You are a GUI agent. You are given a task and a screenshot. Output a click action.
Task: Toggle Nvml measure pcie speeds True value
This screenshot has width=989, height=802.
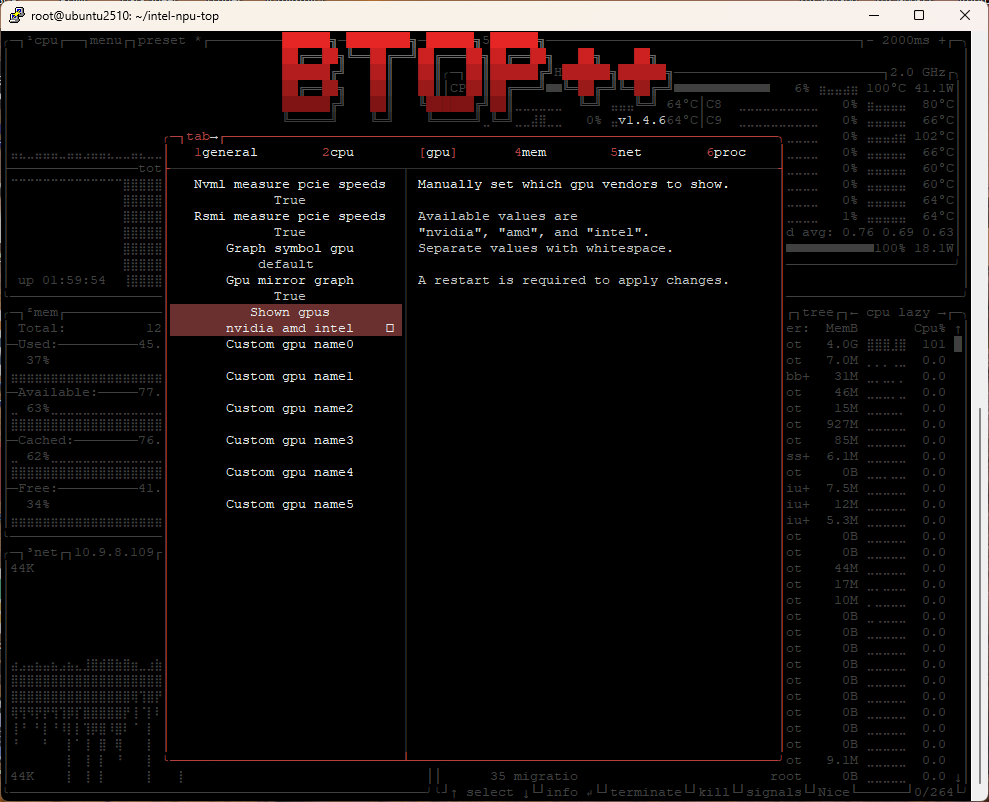click(x=289, y=200)
